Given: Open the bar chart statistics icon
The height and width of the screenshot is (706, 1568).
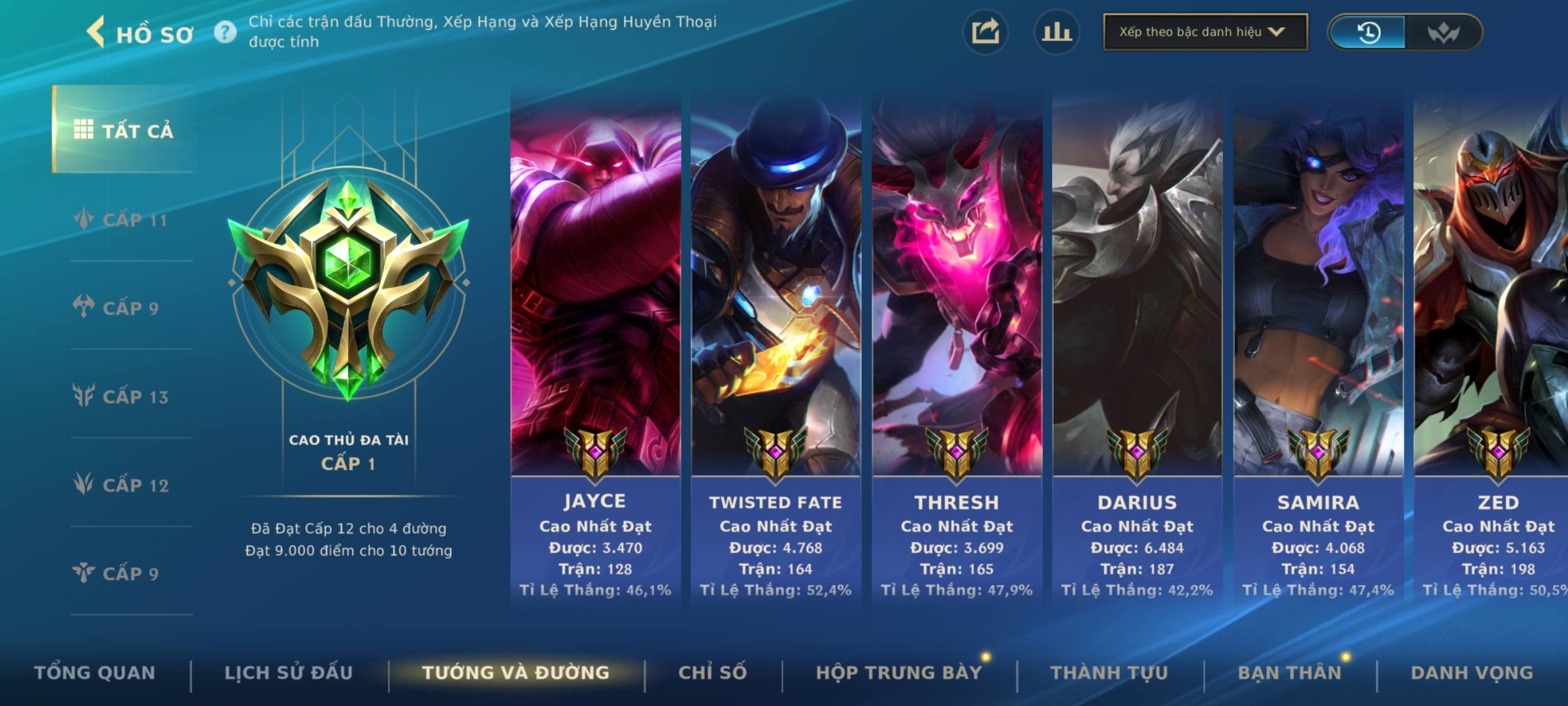Looking at the screenshot, I should [1056, 32].
